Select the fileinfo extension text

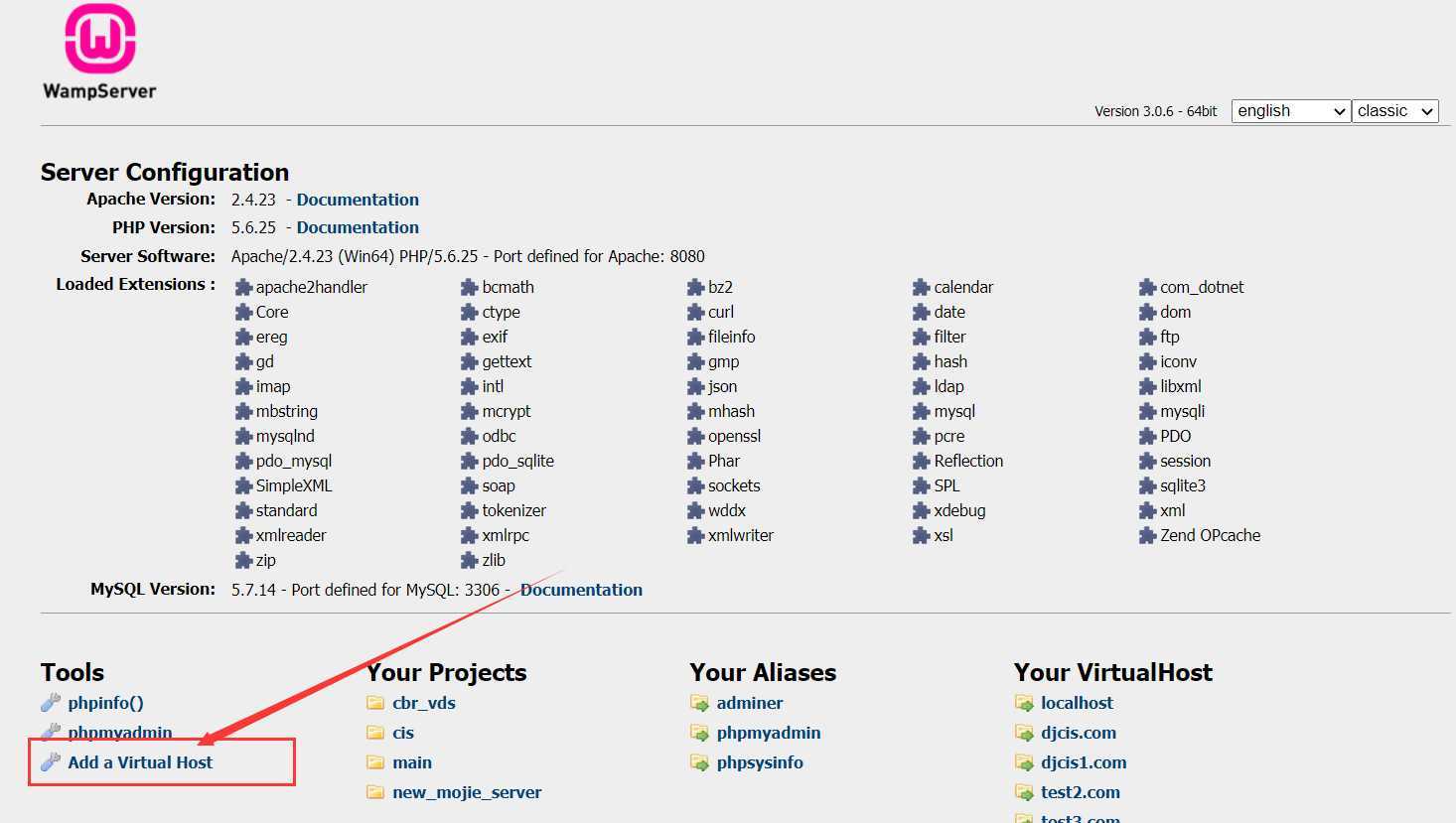click(732, 337)
